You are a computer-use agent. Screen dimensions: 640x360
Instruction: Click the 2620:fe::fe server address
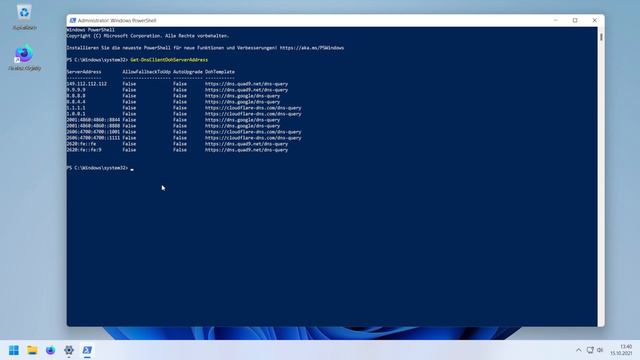(x=81, y=144)
